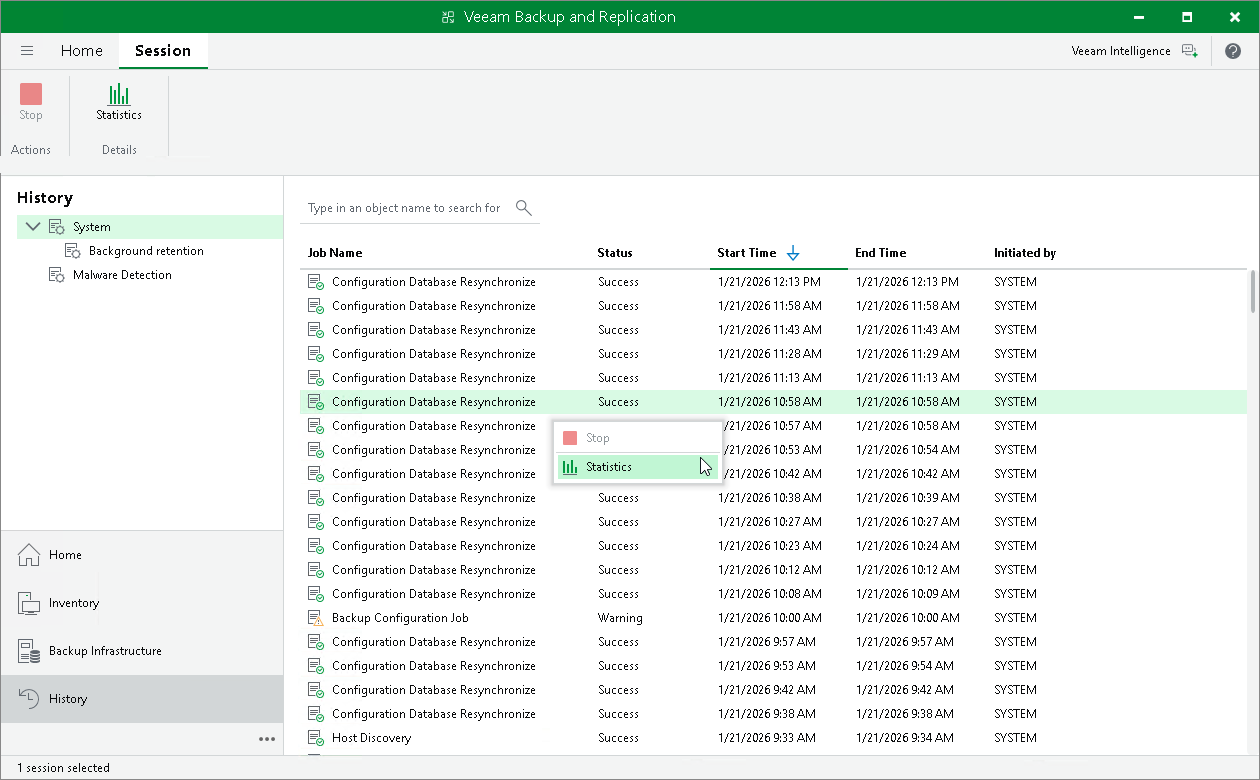The image size is (1260, 780).
Task: Select the session started 11:13 AM
Action: click(773, 378)
